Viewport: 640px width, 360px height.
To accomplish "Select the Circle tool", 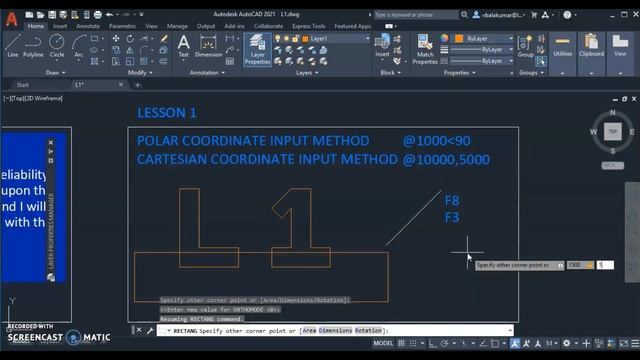I will [57, 46].
